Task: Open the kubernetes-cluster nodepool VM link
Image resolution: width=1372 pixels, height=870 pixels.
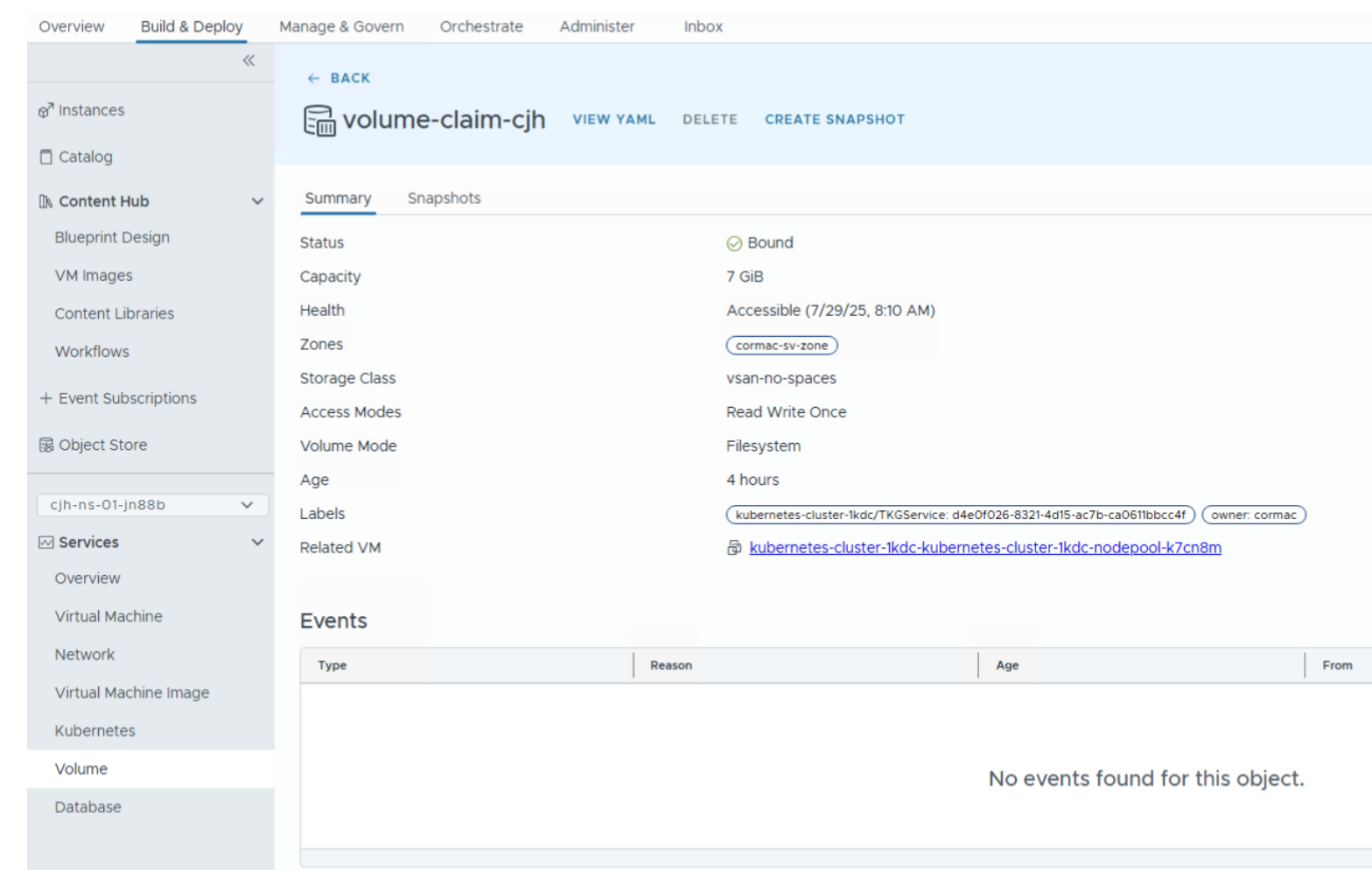Action: pyautogui.click(x=984, y=548)
